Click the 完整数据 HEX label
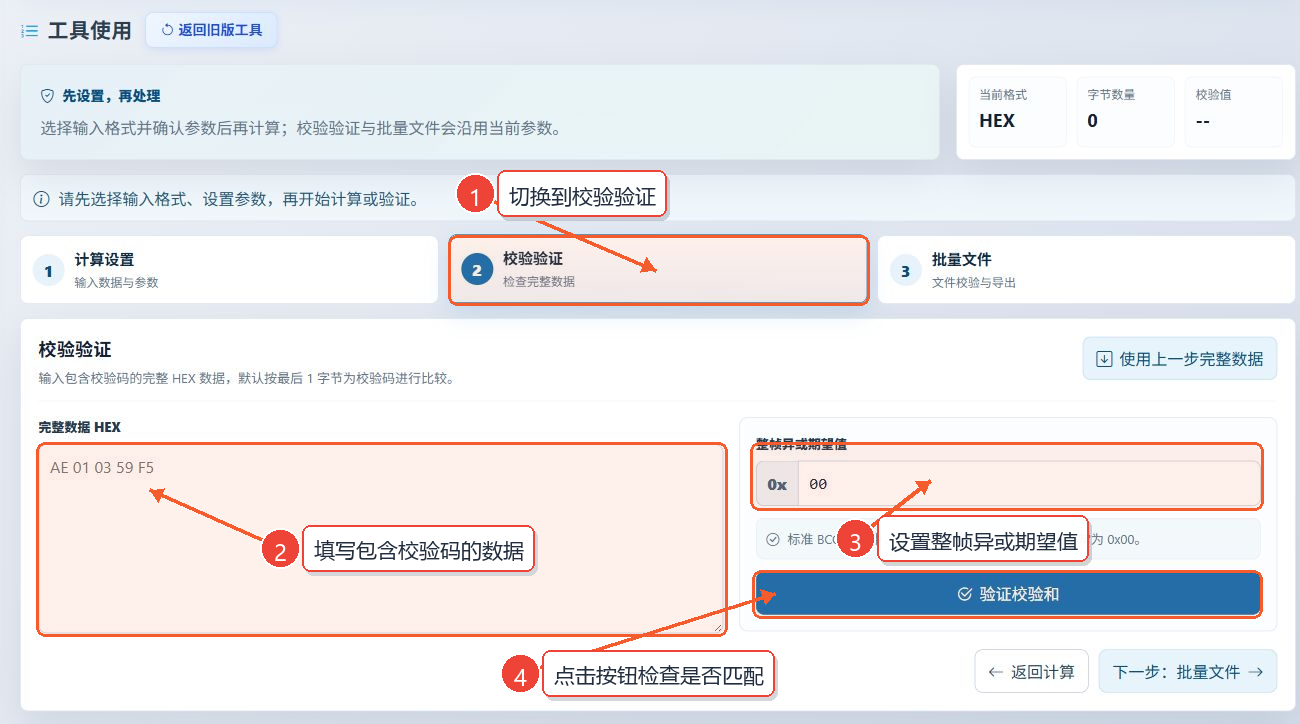The image size is (1300, 724). tap(80, 427)
